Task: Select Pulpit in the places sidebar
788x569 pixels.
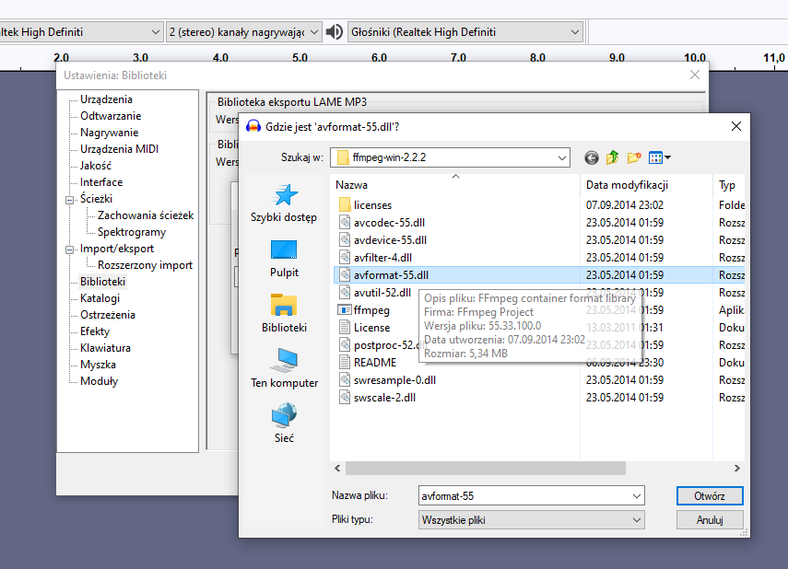Action: (284, 257)
